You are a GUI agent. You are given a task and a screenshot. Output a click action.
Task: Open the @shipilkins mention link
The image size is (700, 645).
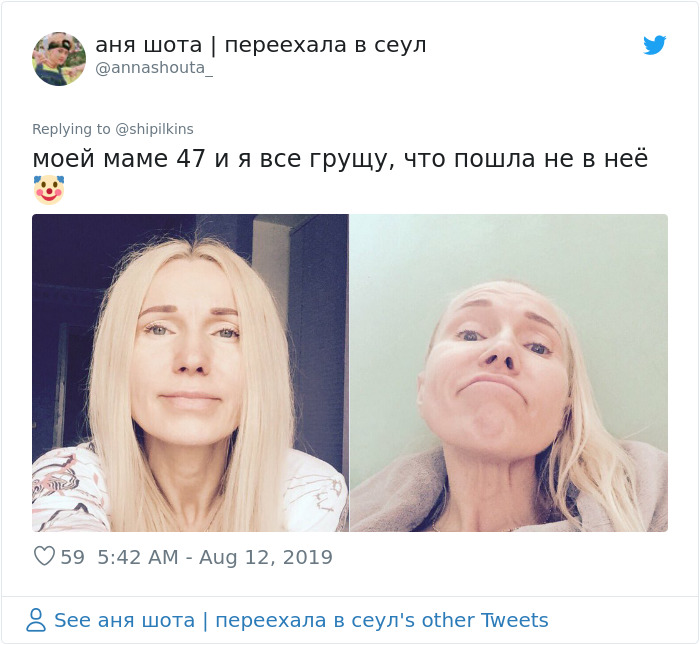pos(154,129)
